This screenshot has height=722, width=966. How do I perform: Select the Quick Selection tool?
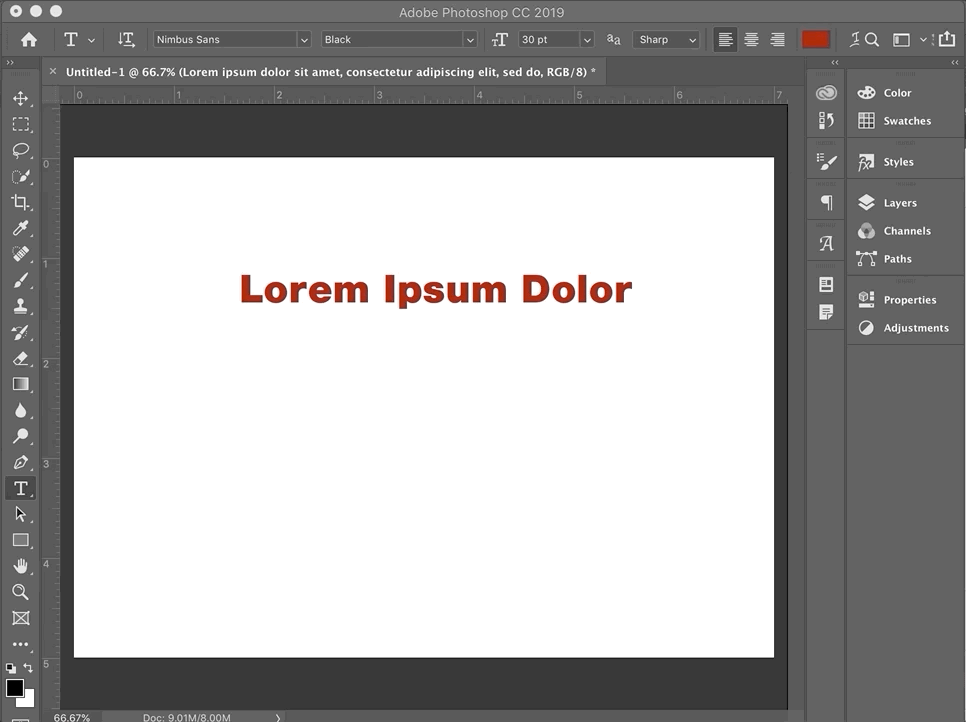20,177
